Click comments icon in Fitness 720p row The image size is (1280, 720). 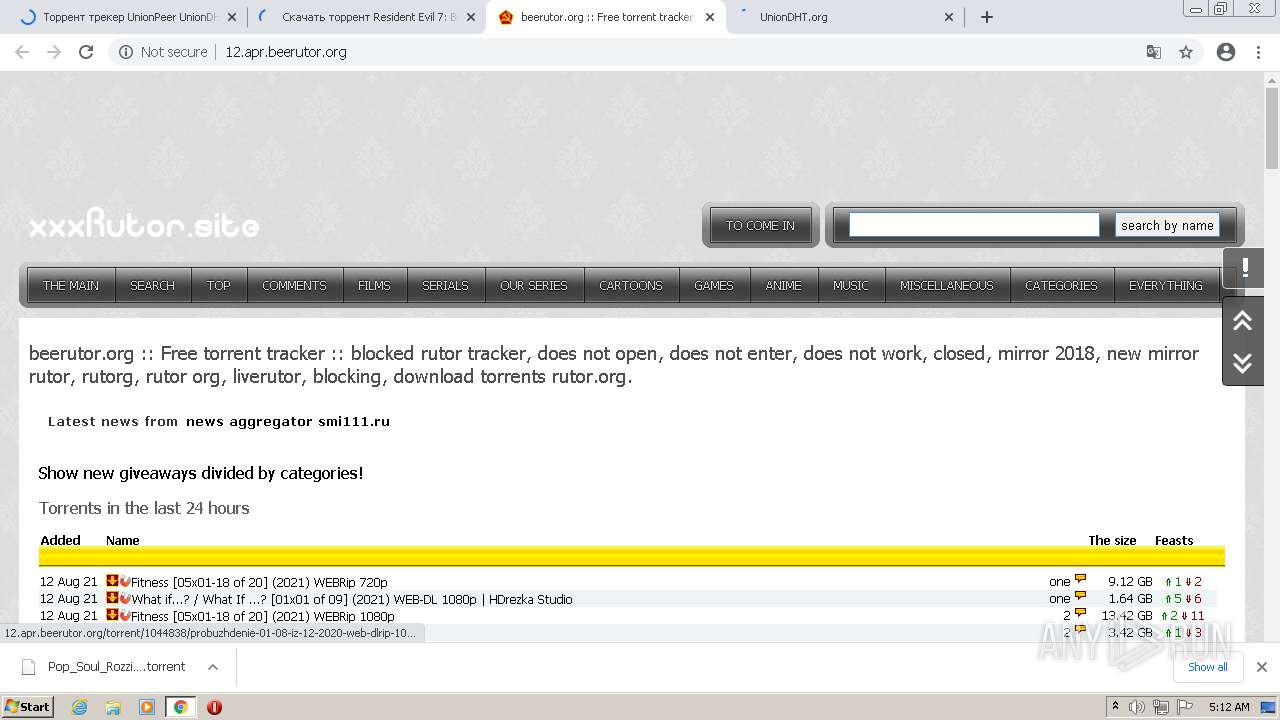point(1080,580)
